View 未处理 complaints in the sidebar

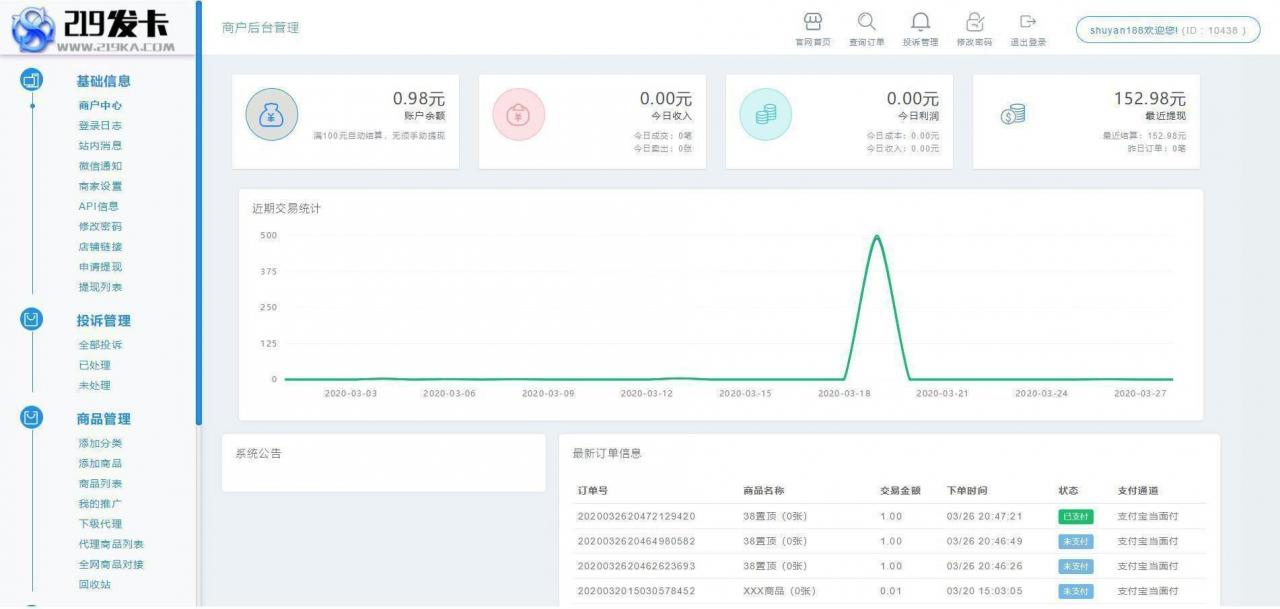click(x=94, y=385)
